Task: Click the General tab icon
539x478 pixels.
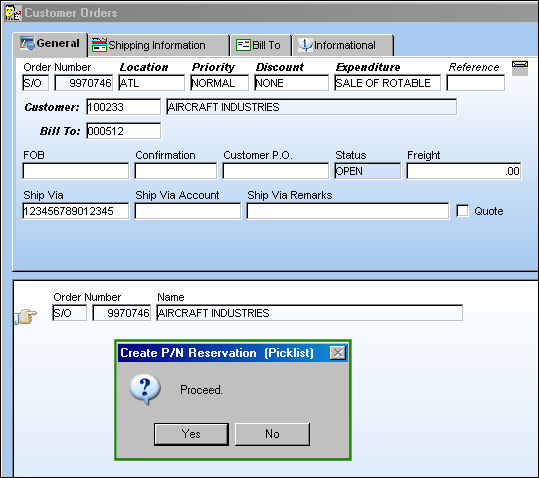Action: coord(27,43)
